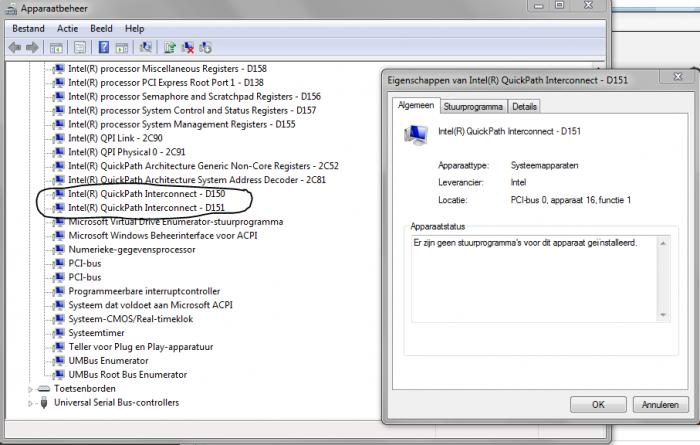This screenshot has width=700, height=445.
Task: Select the keyboard icon for Toetsenborden
Action: point(44,389)
